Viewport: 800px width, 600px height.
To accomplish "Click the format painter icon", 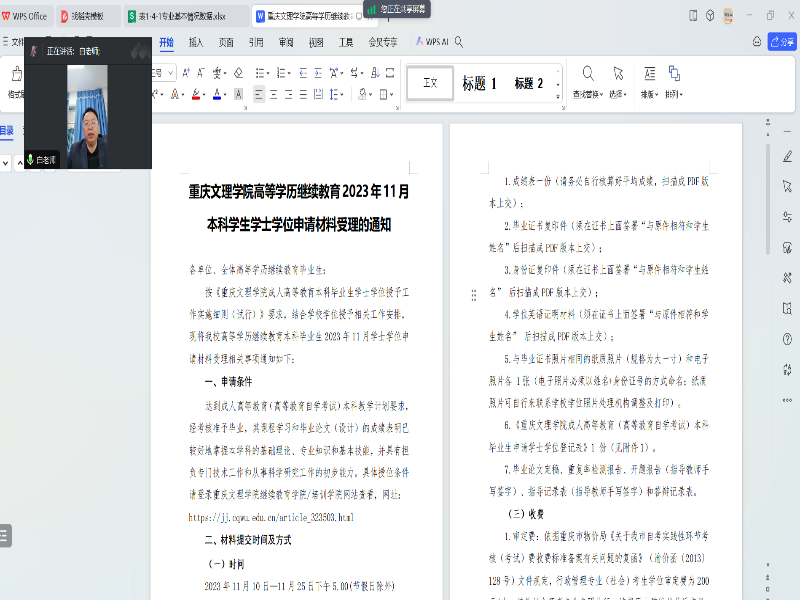I will click(x=16, y=76).
